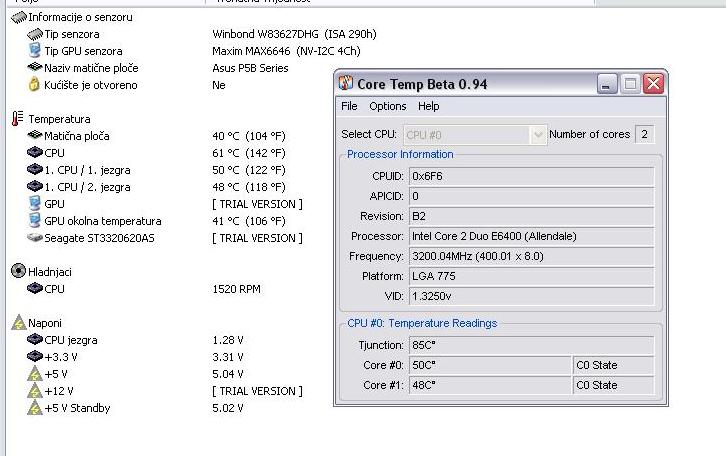This screenshot has width=726, height=456.
Task: Click the Tip GPU senzora monitor icon
Action: click(x=34, y=51)
